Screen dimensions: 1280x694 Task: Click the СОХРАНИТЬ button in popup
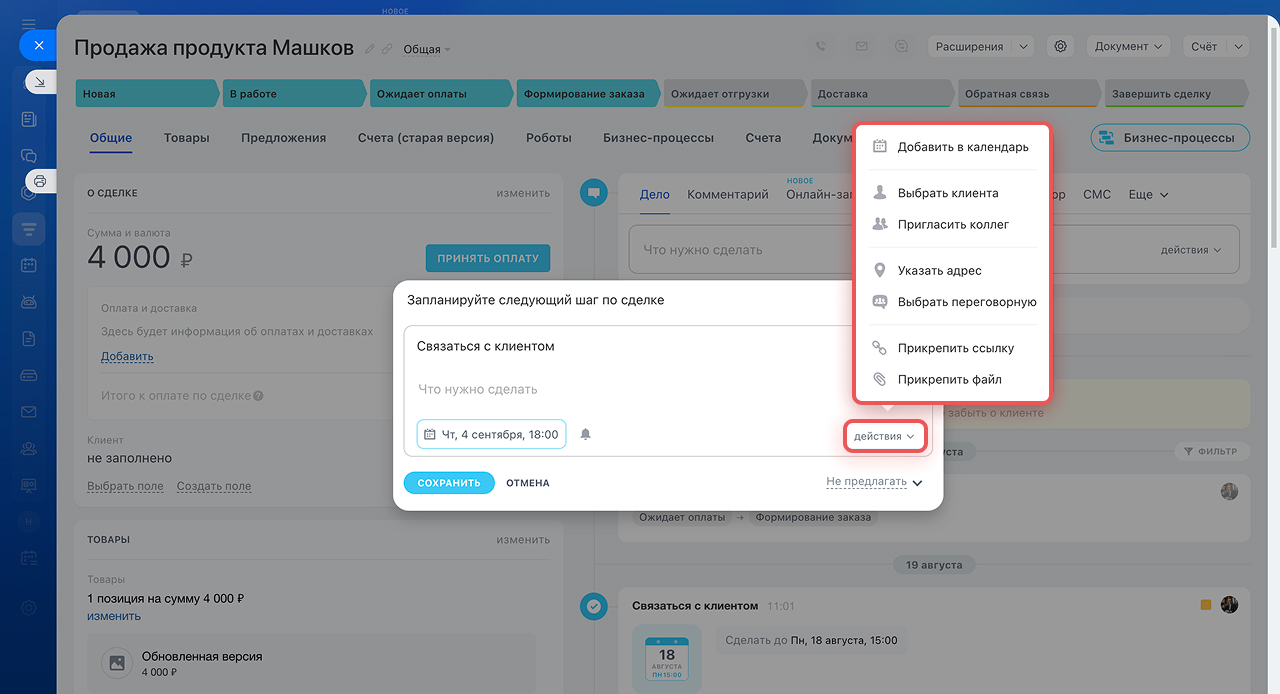(x=449, y=483)
